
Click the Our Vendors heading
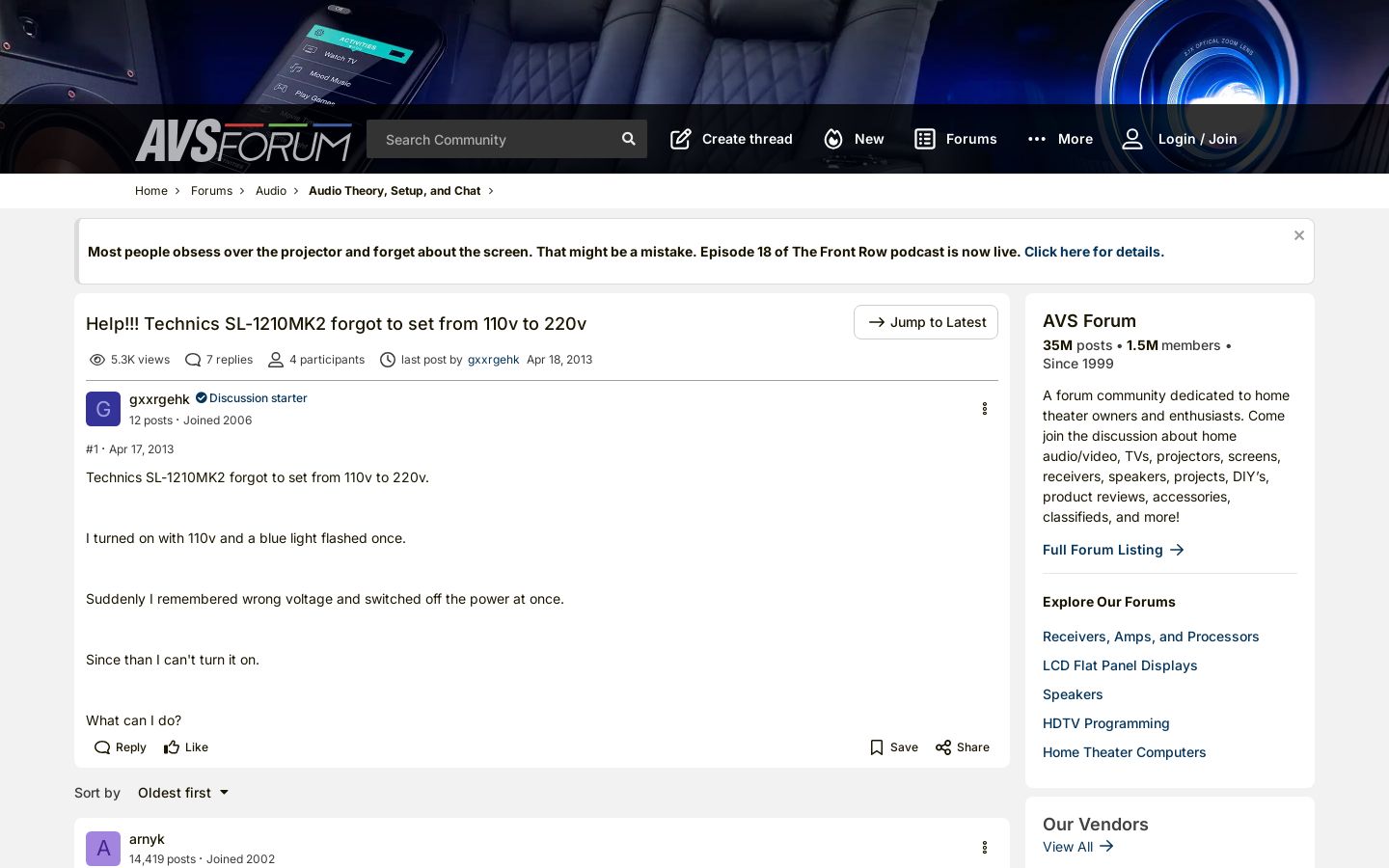click(x=1096, y=825)
